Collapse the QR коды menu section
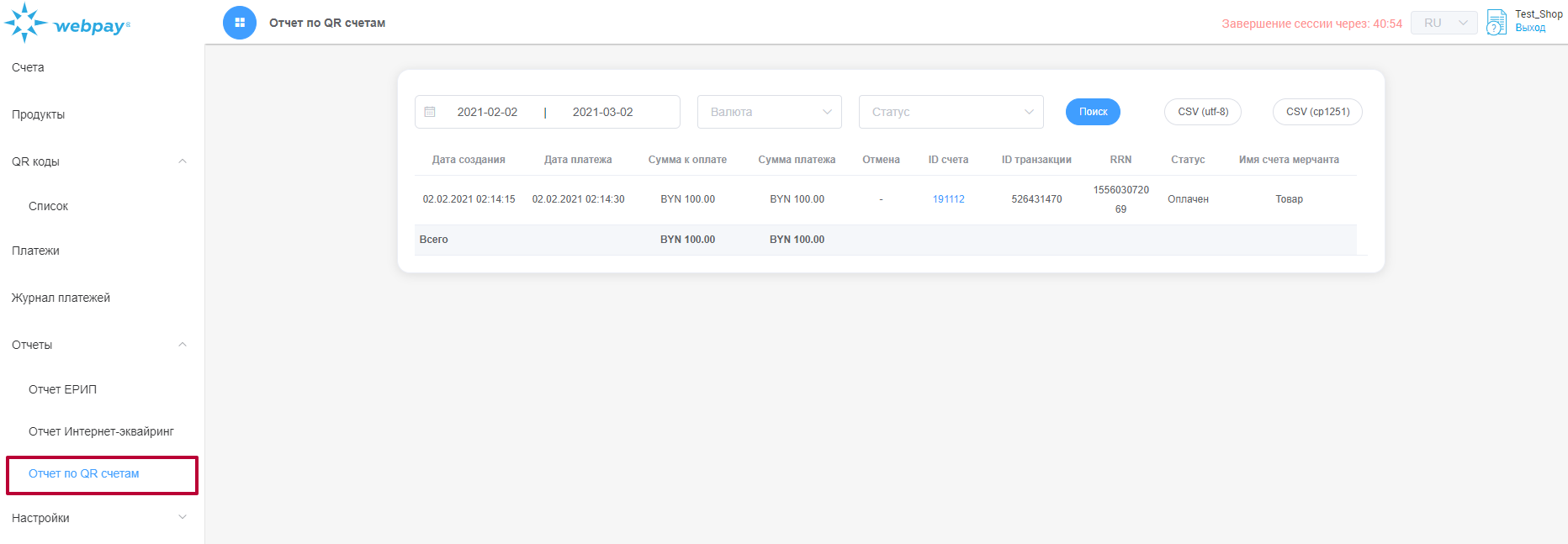 coord(183,161)
